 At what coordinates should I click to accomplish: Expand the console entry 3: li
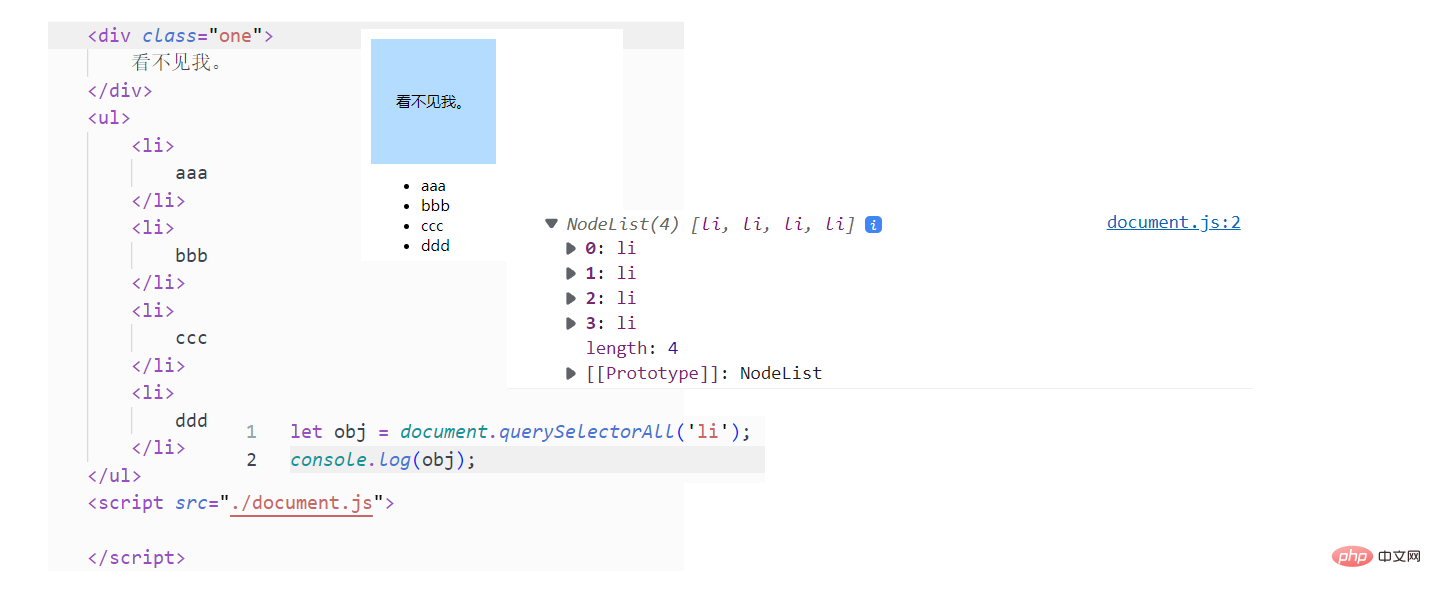coord(571,323)
